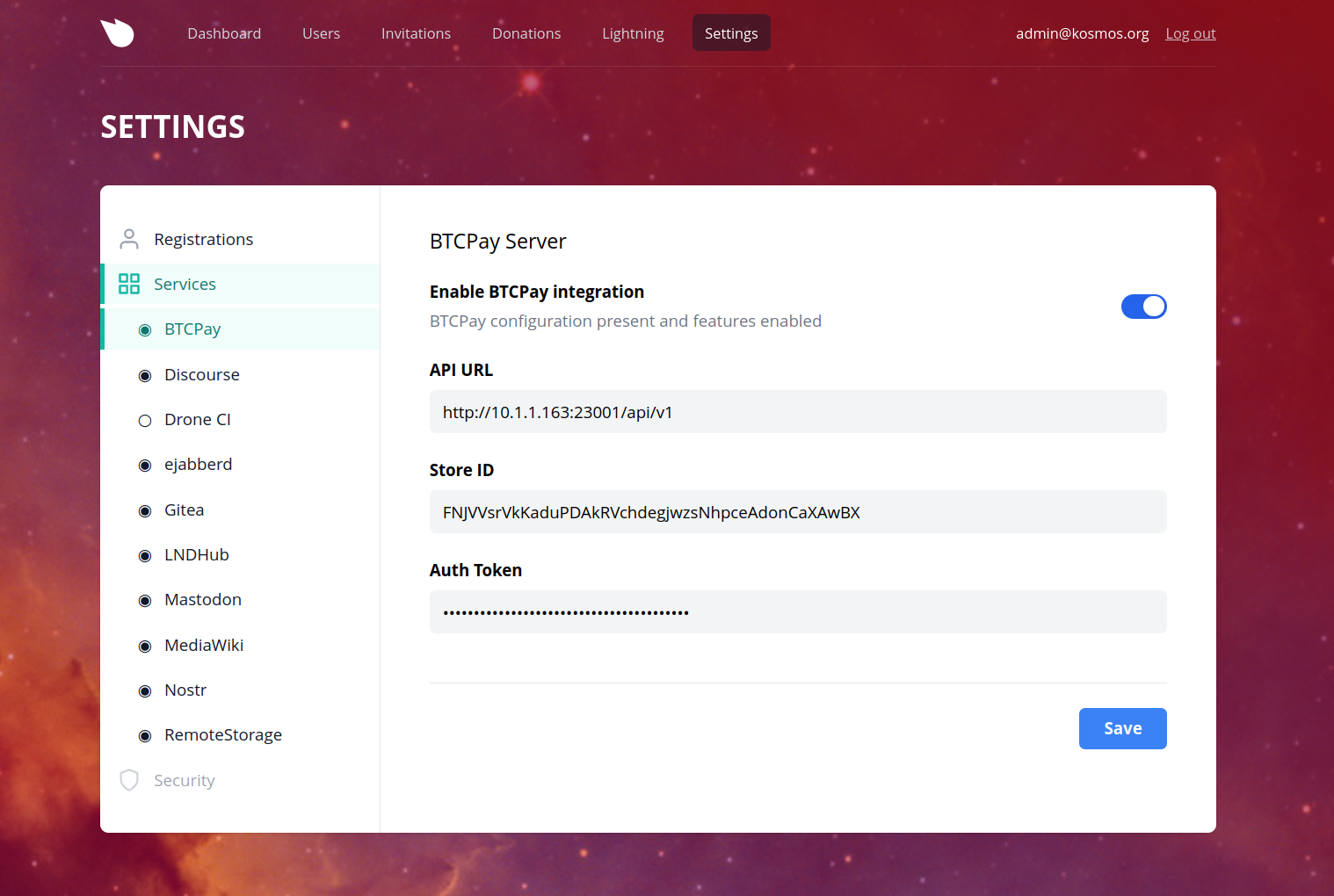Click the Security shield icon
1334x896 pixels.
click(129, 780)
